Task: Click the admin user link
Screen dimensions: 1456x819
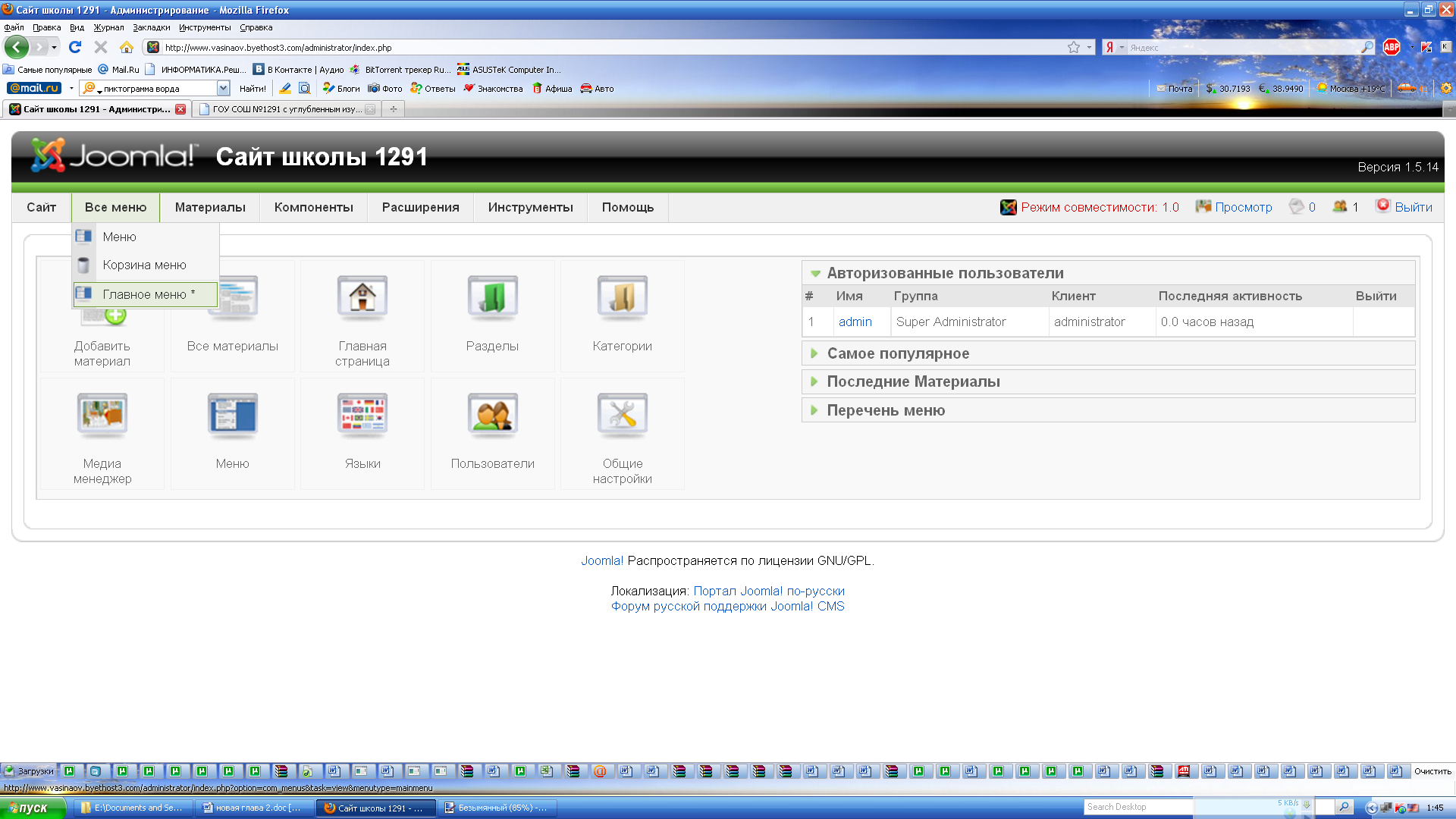Action: [x=855, y=322]
